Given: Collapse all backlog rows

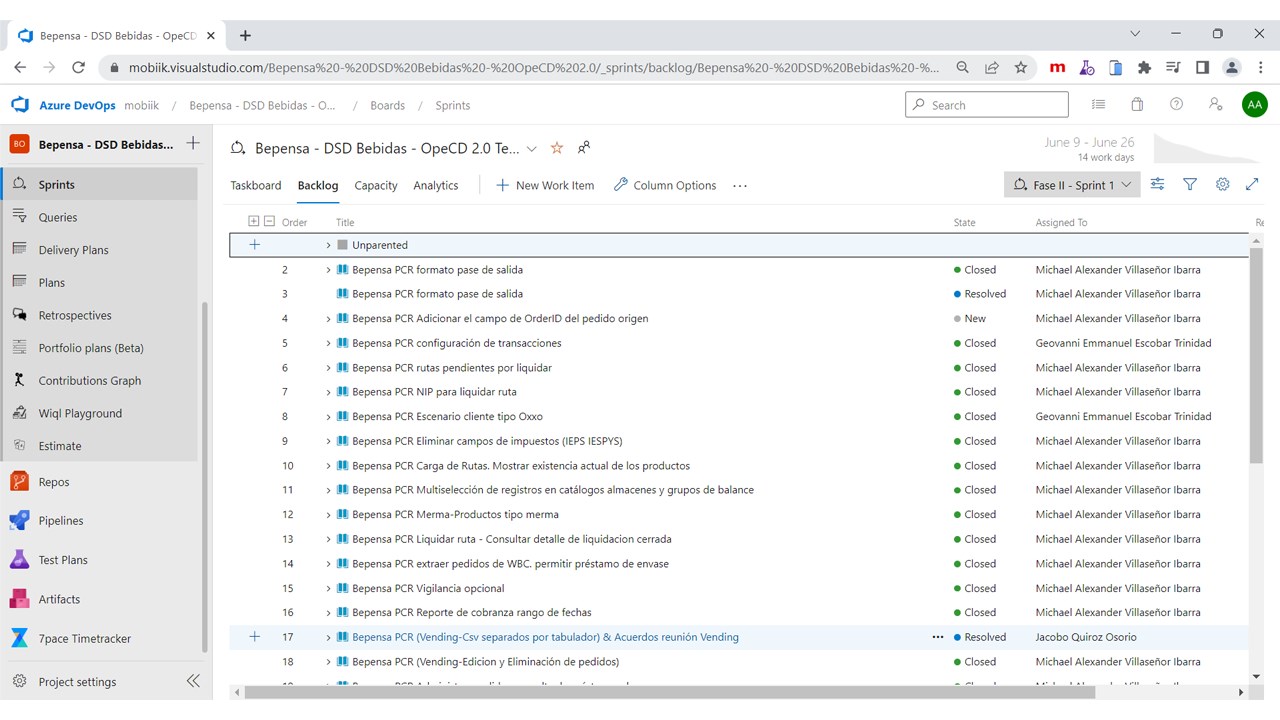Looking at the screenshot, I should click(x=269, y=222).
